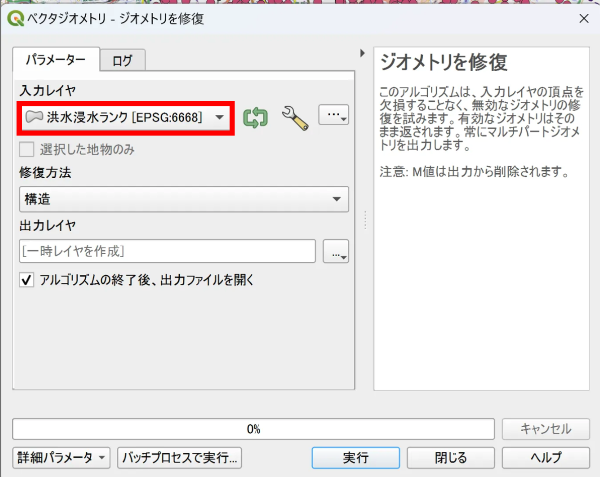Click the 実行 button
Image resolution: width=600 pixels, height=477 pixels.
[x=355, y=457]
